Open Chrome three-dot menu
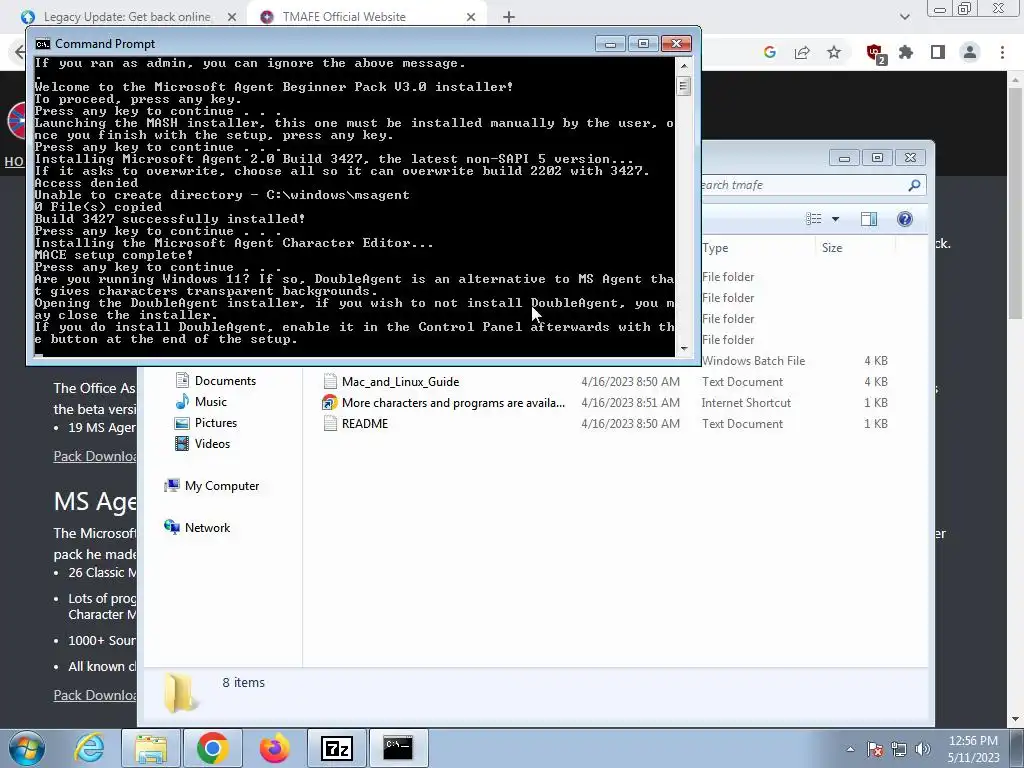 (1002, 52)
